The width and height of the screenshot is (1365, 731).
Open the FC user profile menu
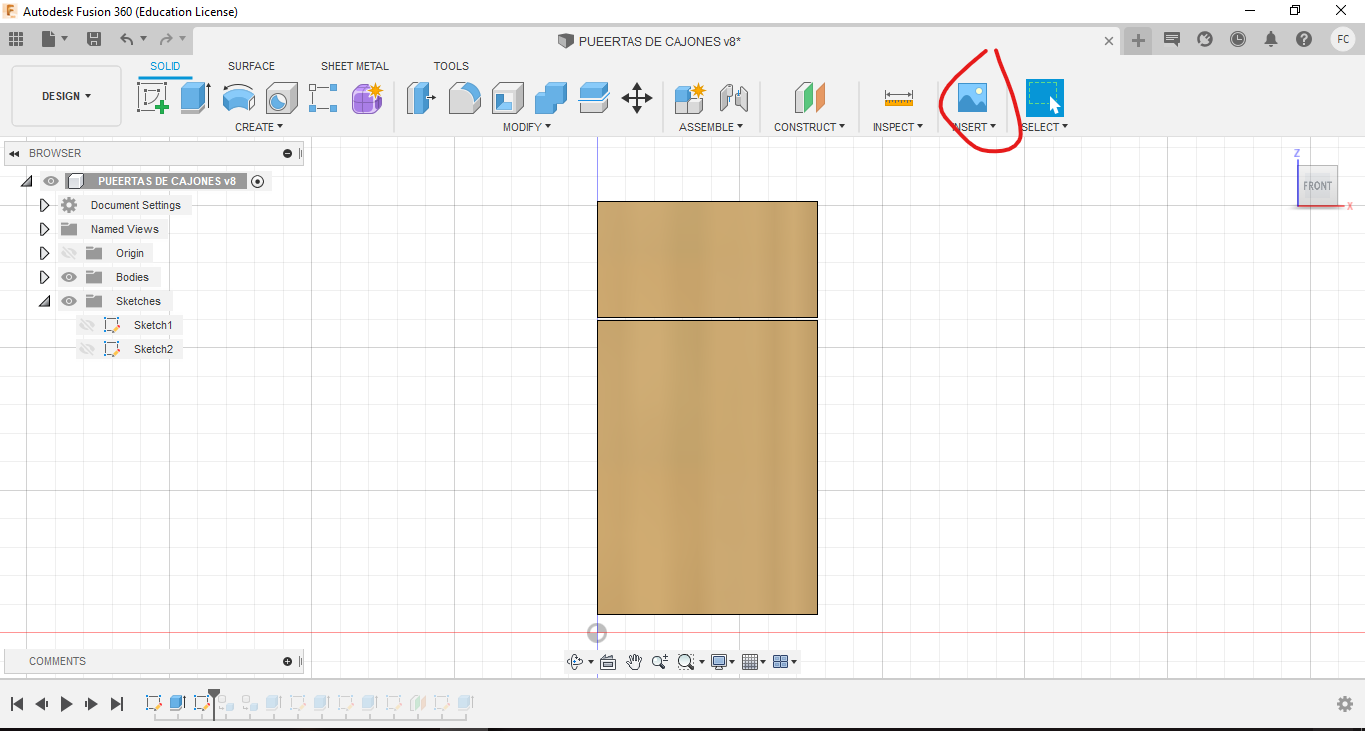coord(1343,39)
